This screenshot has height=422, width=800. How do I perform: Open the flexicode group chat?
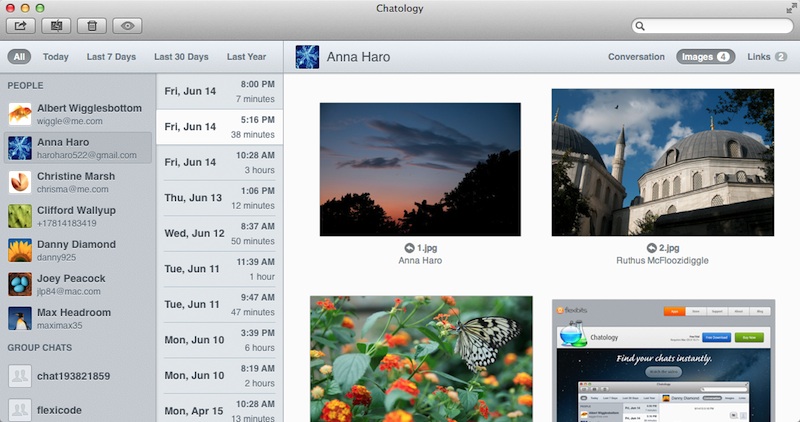59,410
